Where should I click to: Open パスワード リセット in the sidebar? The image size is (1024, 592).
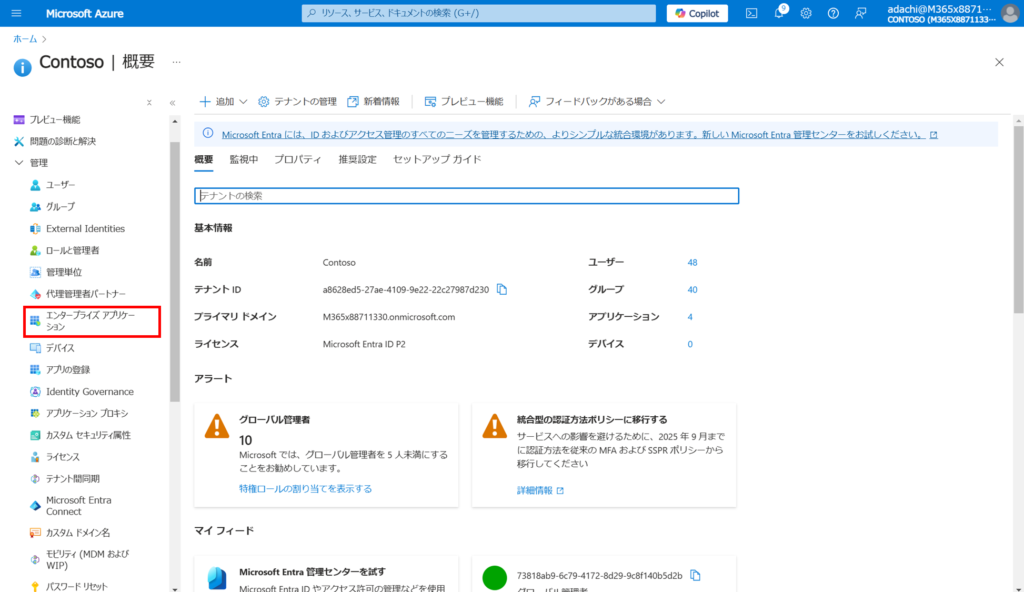pyautogui.click(x=77, y=587)
